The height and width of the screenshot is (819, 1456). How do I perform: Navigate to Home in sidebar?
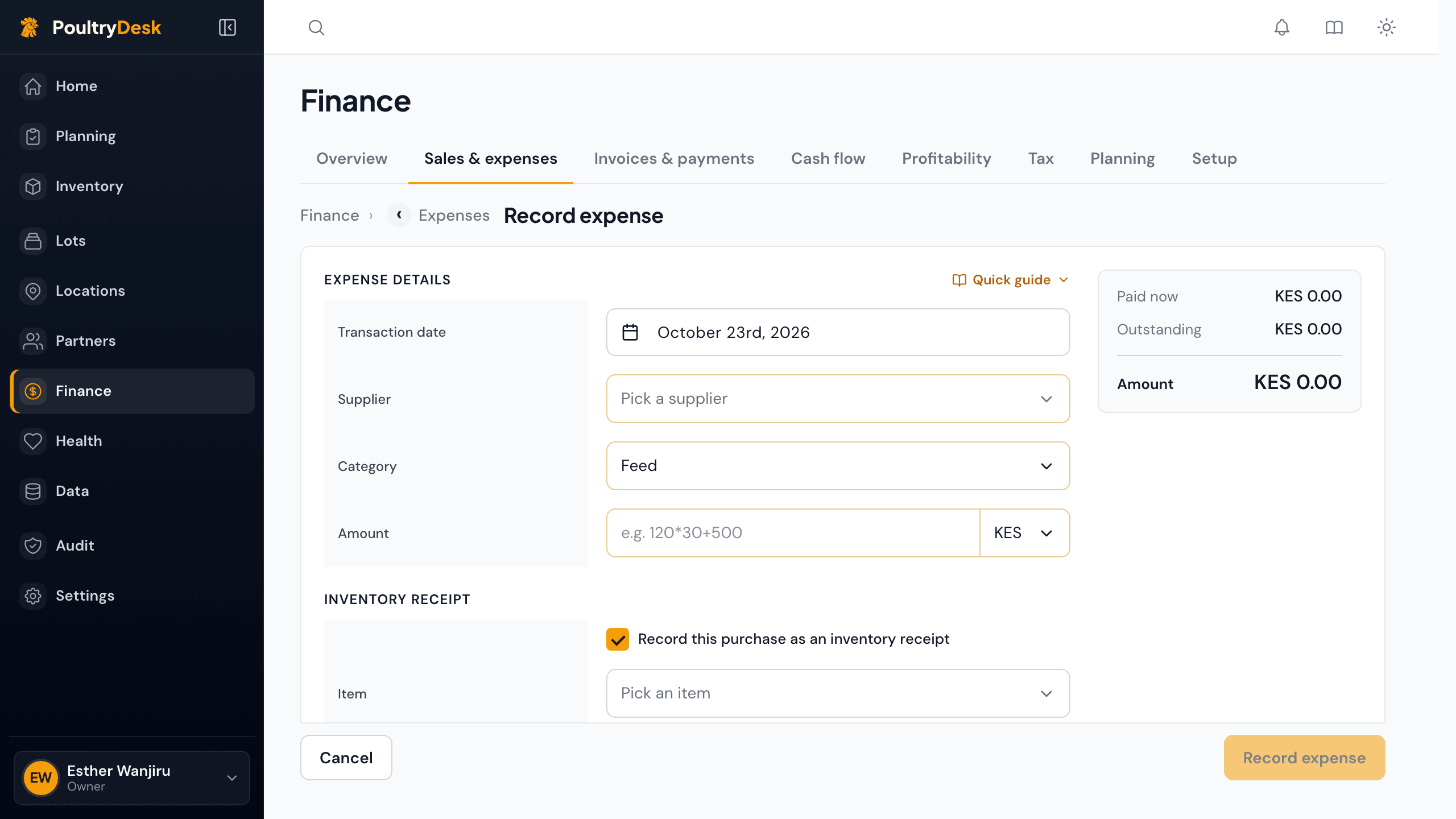click(x=132, y=86)
